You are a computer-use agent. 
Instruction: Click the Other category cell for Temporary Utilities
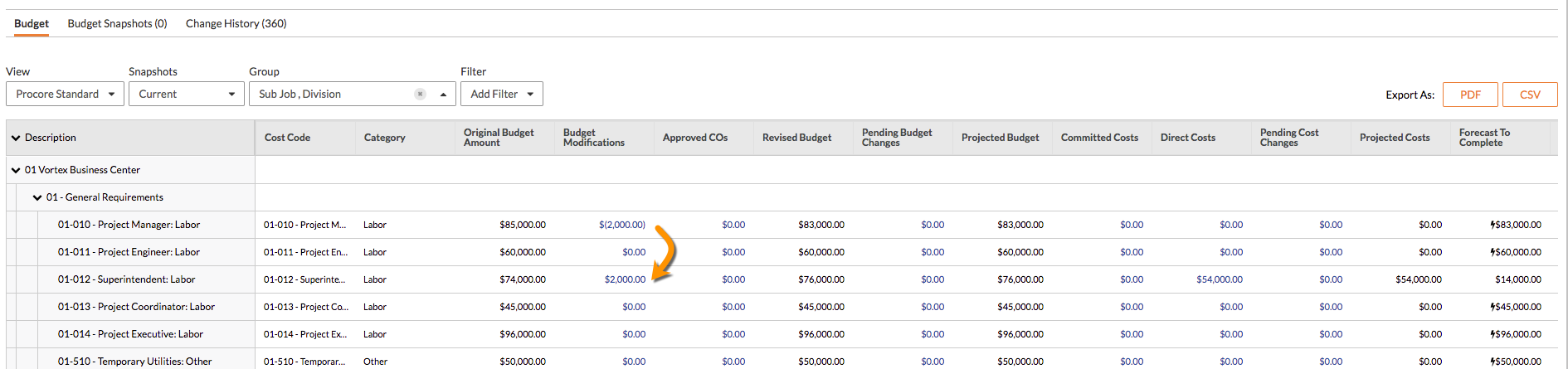click(375, 362)
